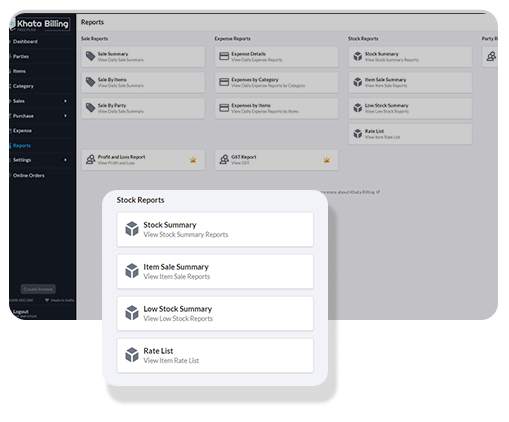Click the 'View Stock Summary Reports' text in enlarged panel
The image size is (509, 422).
coord(186,235)
